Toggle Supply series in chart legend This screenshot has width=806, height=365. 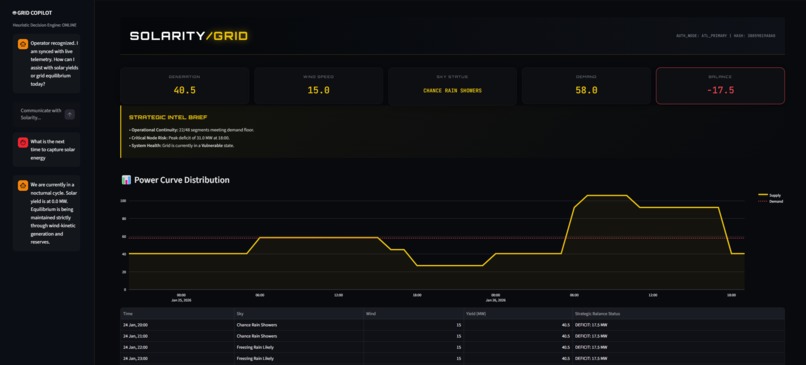tap(771, 195)
